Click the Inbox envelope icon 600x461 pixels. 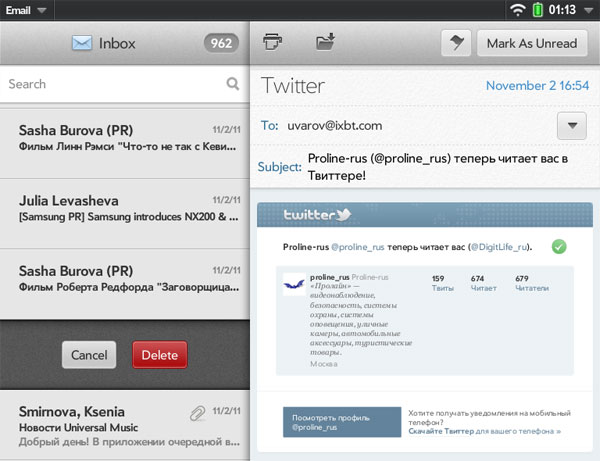[82, 43]
